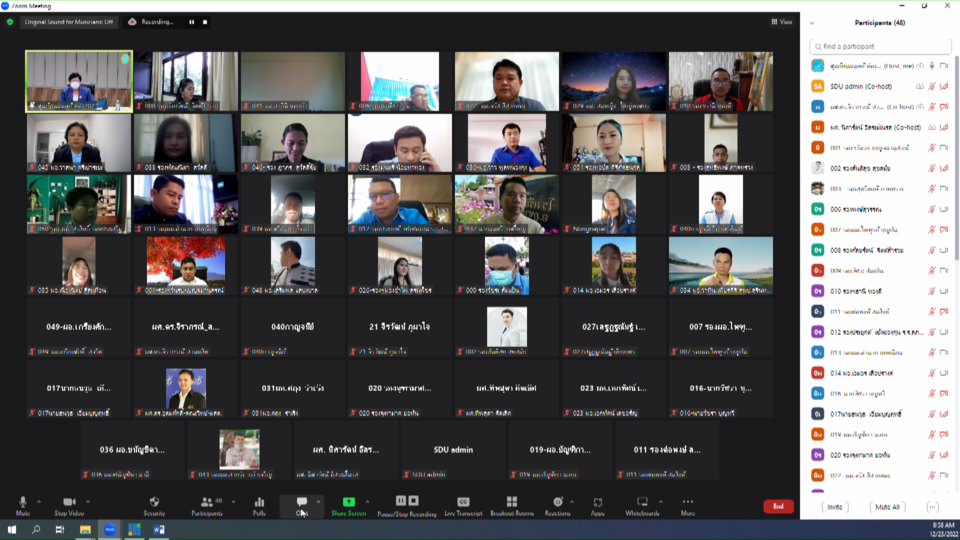Click the Mute microphone icon

point(23,502)
